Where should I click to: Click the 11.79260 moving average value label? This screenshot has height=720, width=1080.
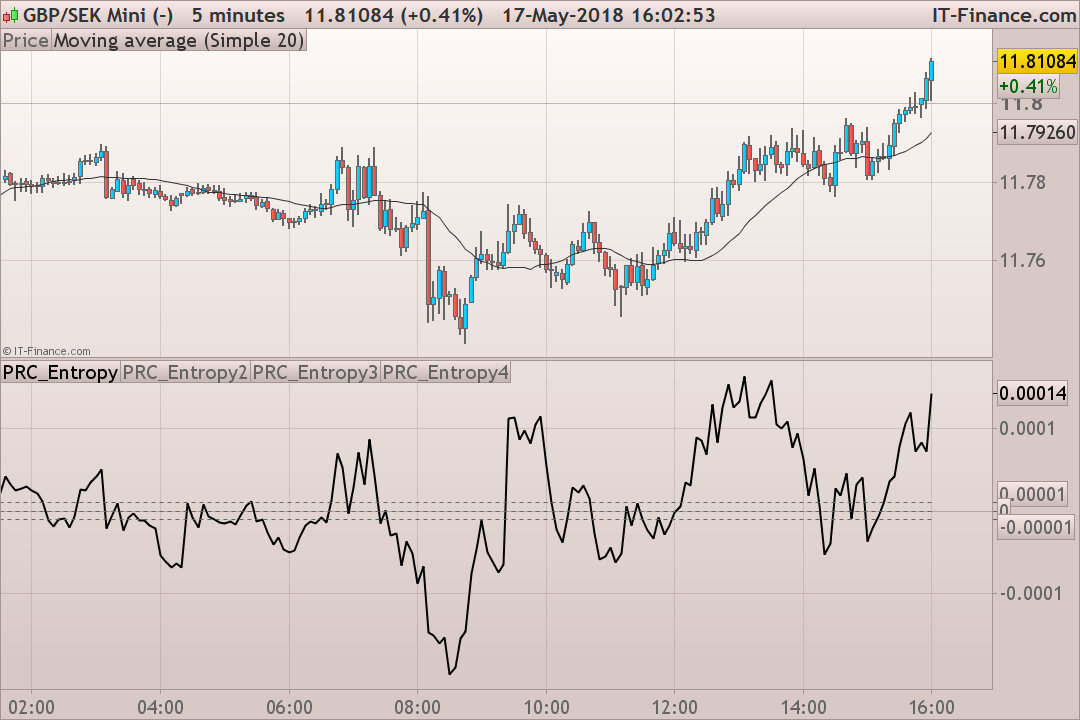point(1037,132)
